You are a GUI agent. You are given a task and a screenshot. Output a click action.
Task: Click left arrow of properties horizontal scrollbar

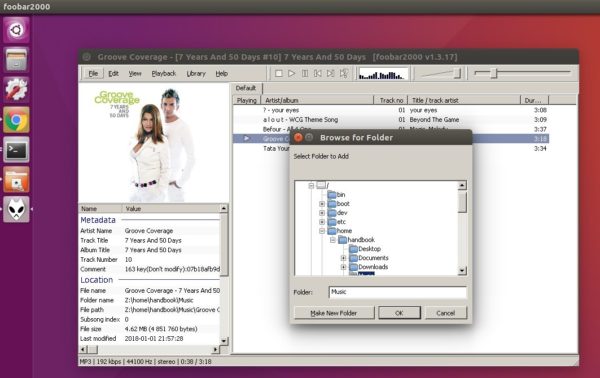(83, 349)
